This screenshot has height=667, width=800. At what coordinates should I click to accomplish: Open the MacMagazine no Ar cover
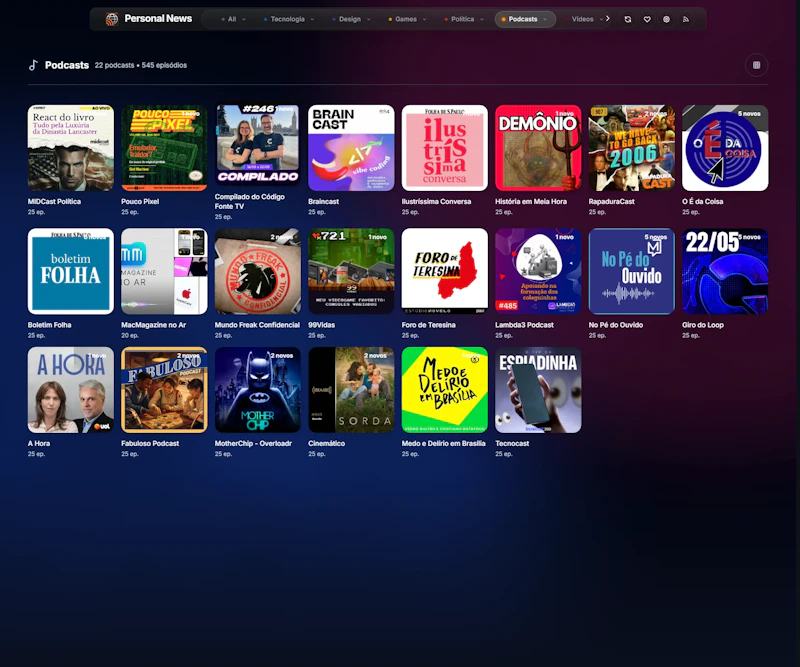pyautogui.click(x=164, y=271)
